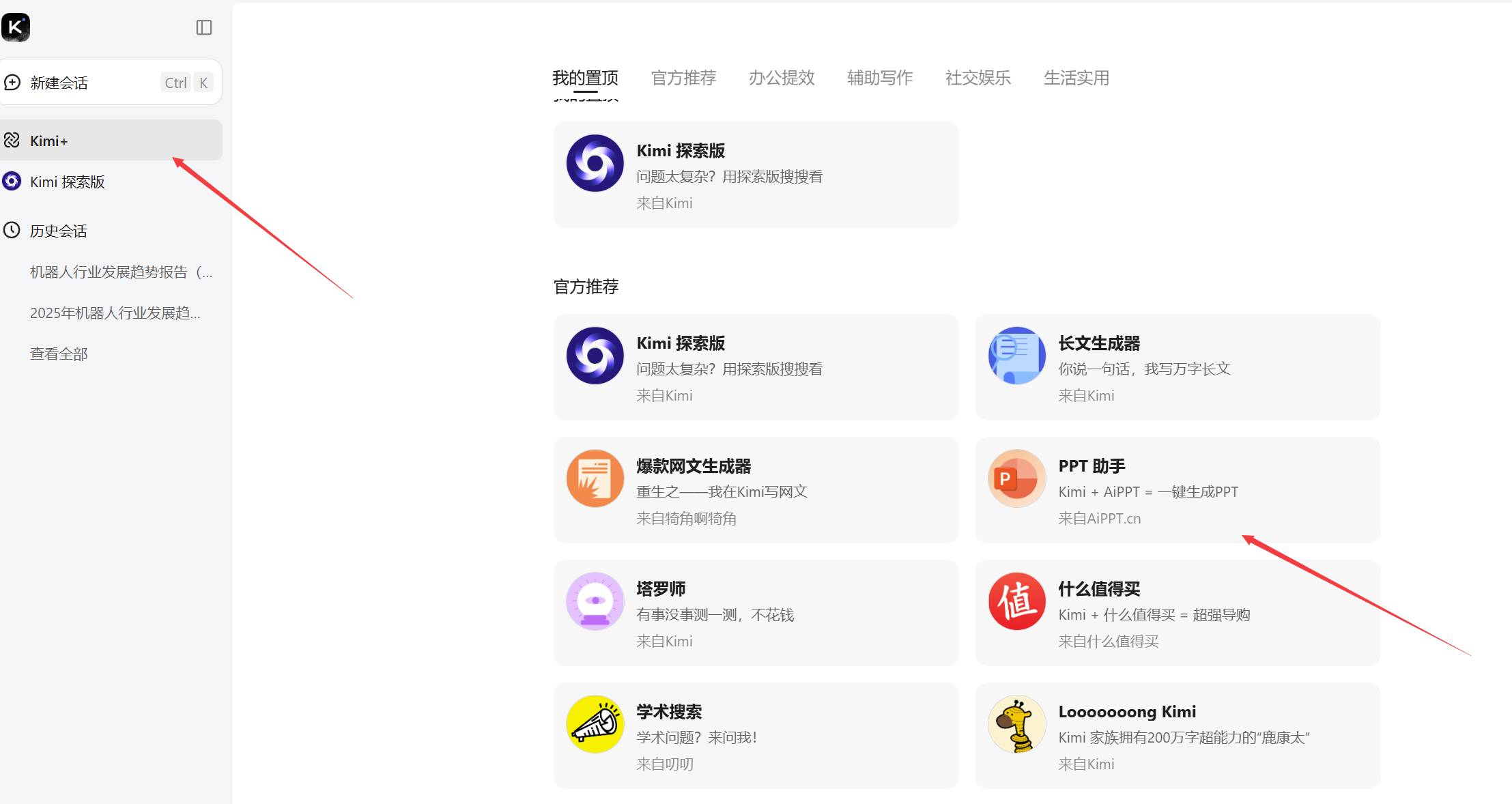Viewport: 1512px width, 804px height.
Task: Open 官方推荐 Kimi 探索版 card title
Action: 681,343
